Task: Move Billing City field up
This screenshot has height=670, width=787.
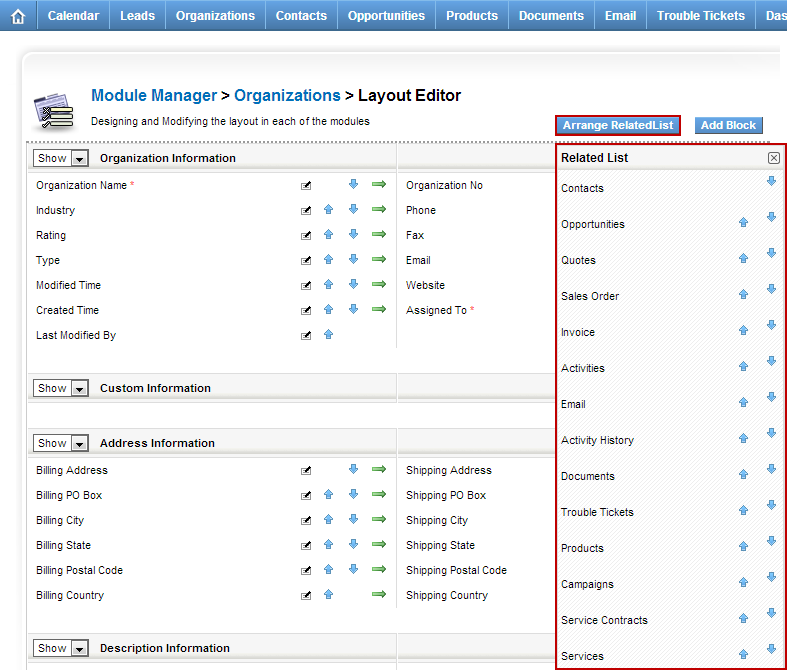Action: point(328,519)
